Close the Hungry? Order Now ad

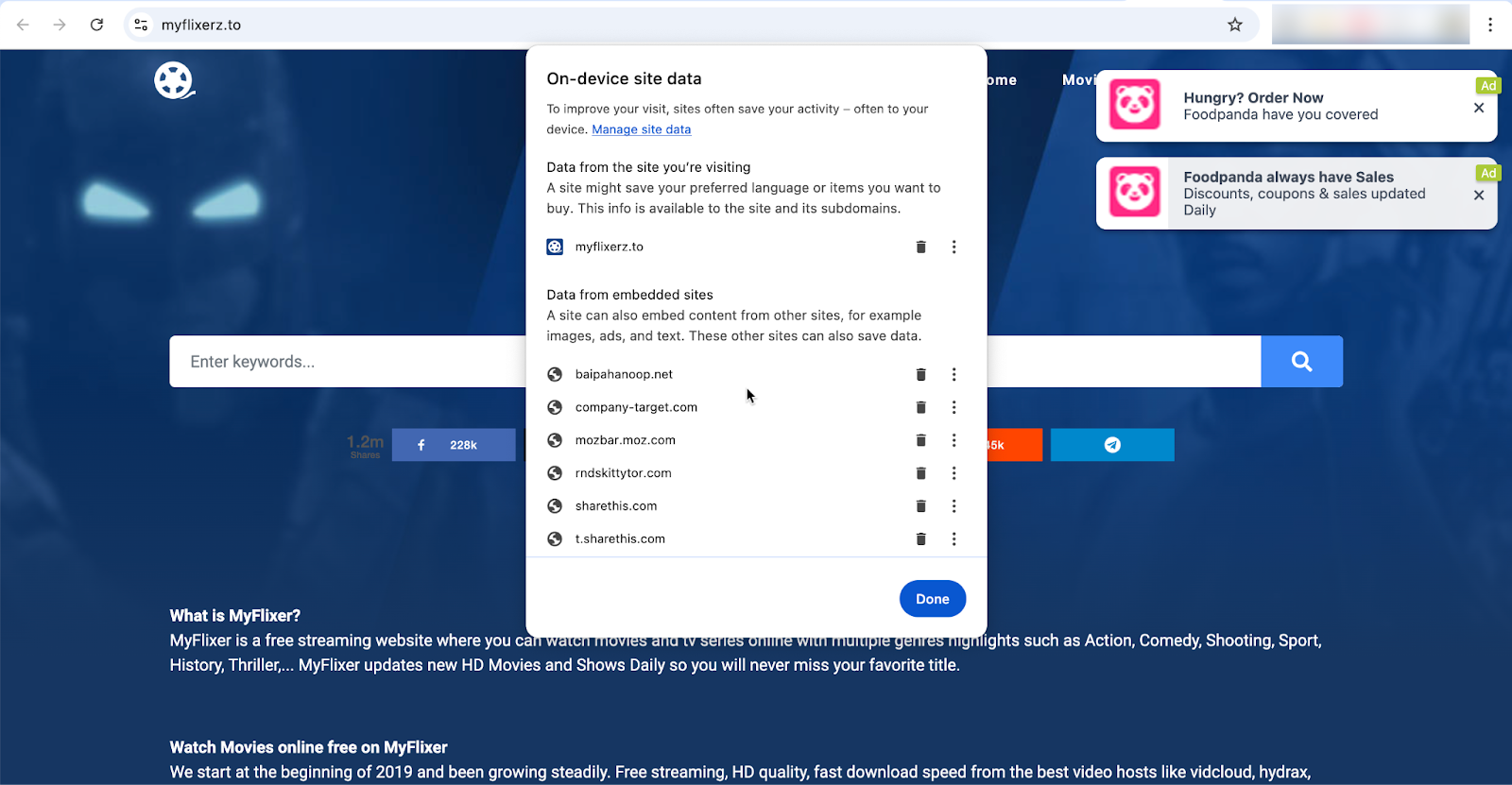point(1479,108)
